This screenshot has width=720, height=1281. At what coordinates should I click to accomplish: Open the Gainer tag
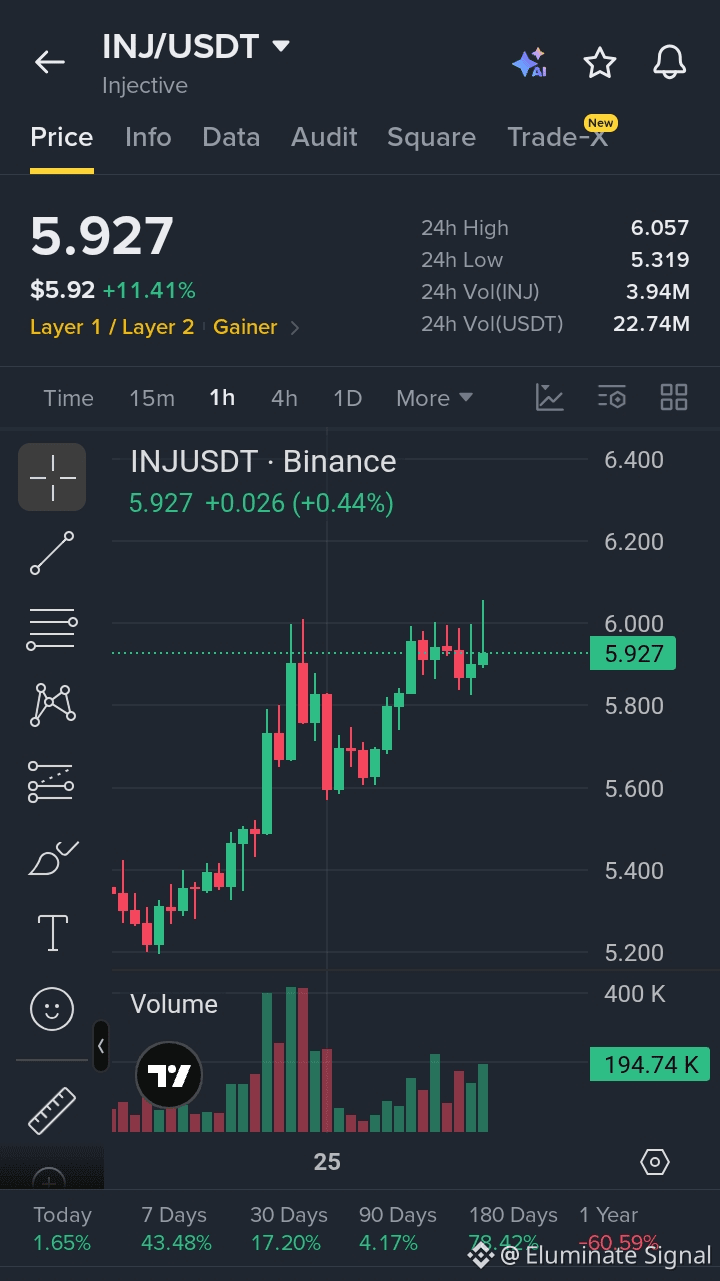(245, 327)
